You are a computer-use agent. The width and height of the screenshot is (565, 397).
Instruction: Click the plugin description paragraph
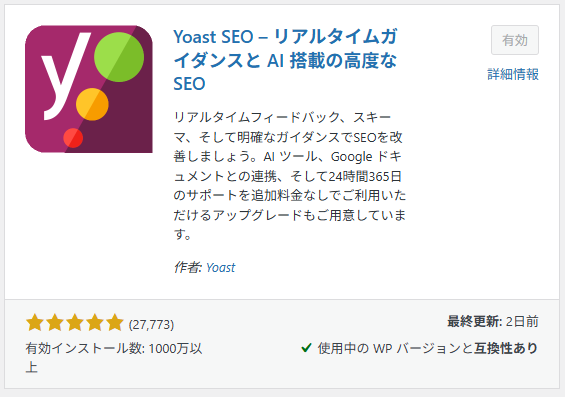coord(290,176)
